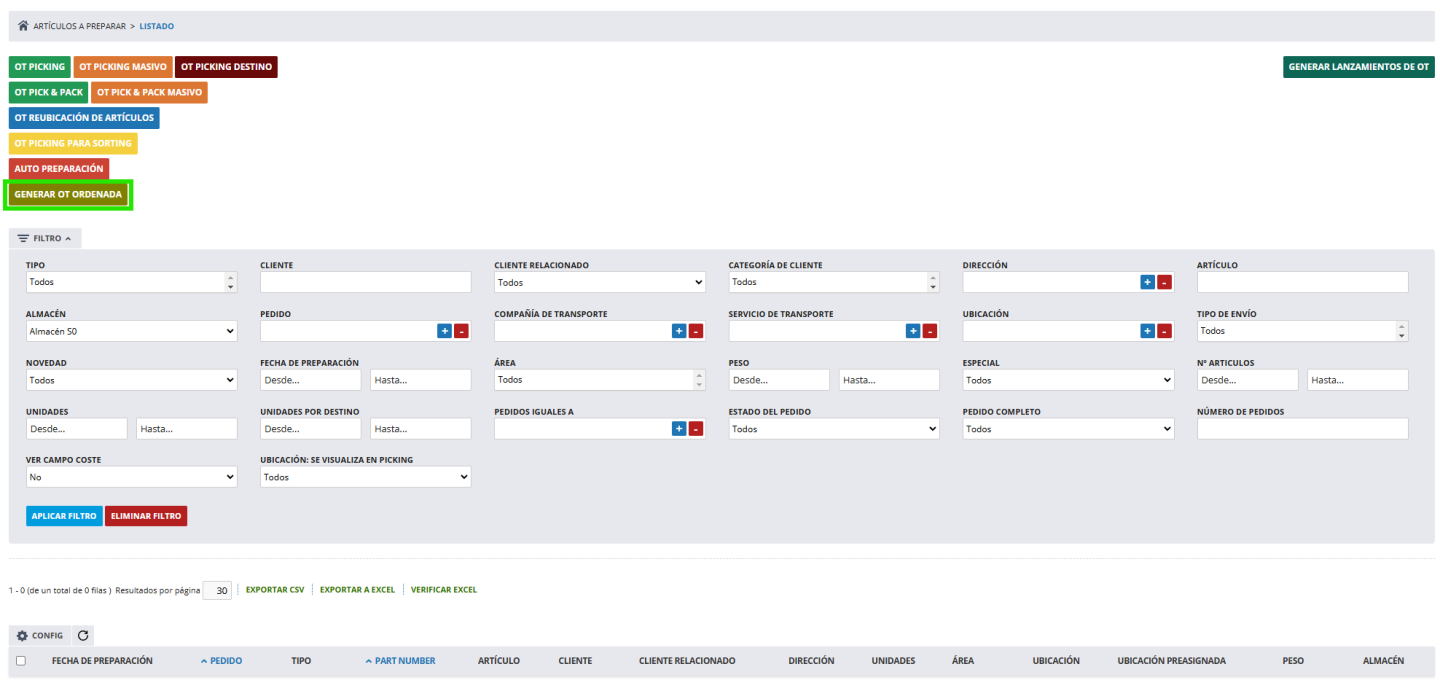
Task: Click the Cliente filter input field
Action: (365, 282)
